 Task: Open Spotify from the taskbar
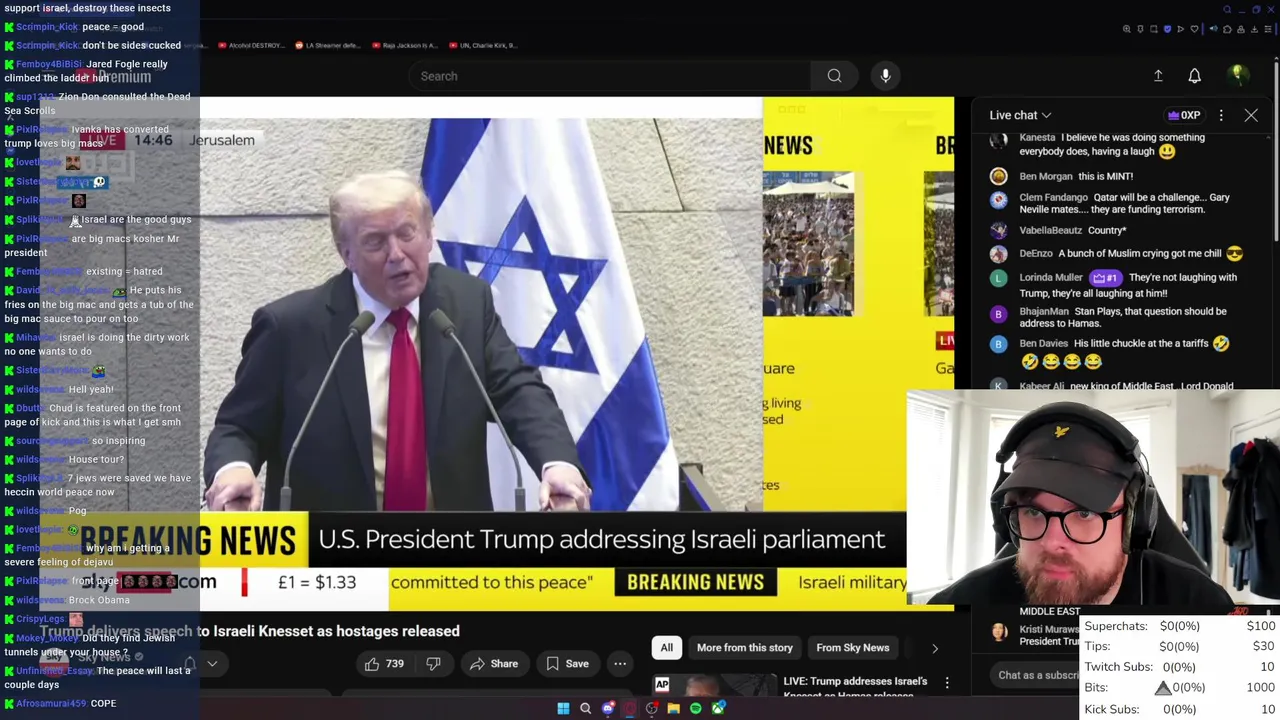(x=695, y=708)
